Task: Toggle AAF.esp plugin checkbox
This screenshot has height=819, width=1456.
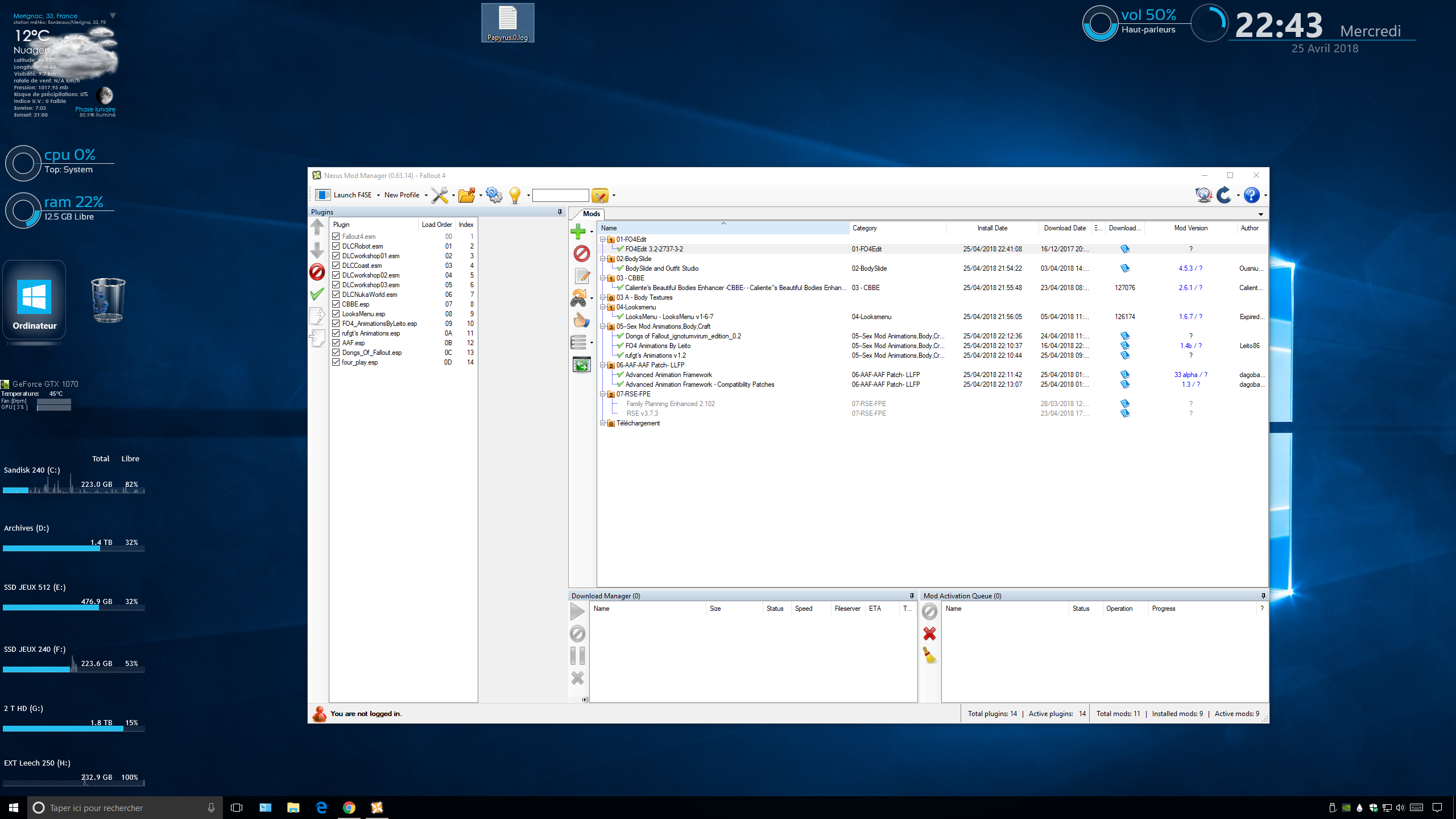Action: tap(336, 343)
